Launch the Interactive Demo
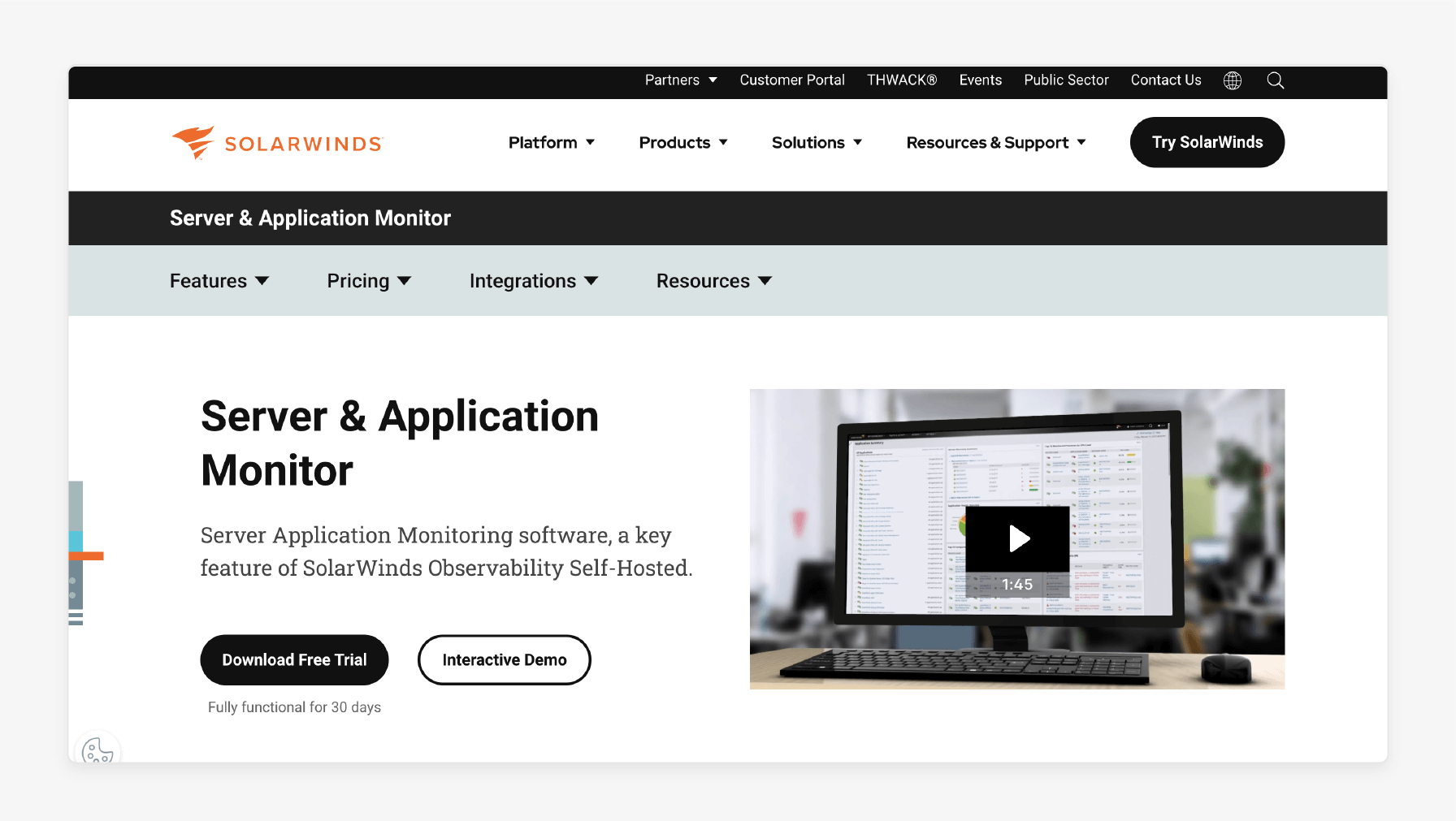 click(x=505, y=660)
